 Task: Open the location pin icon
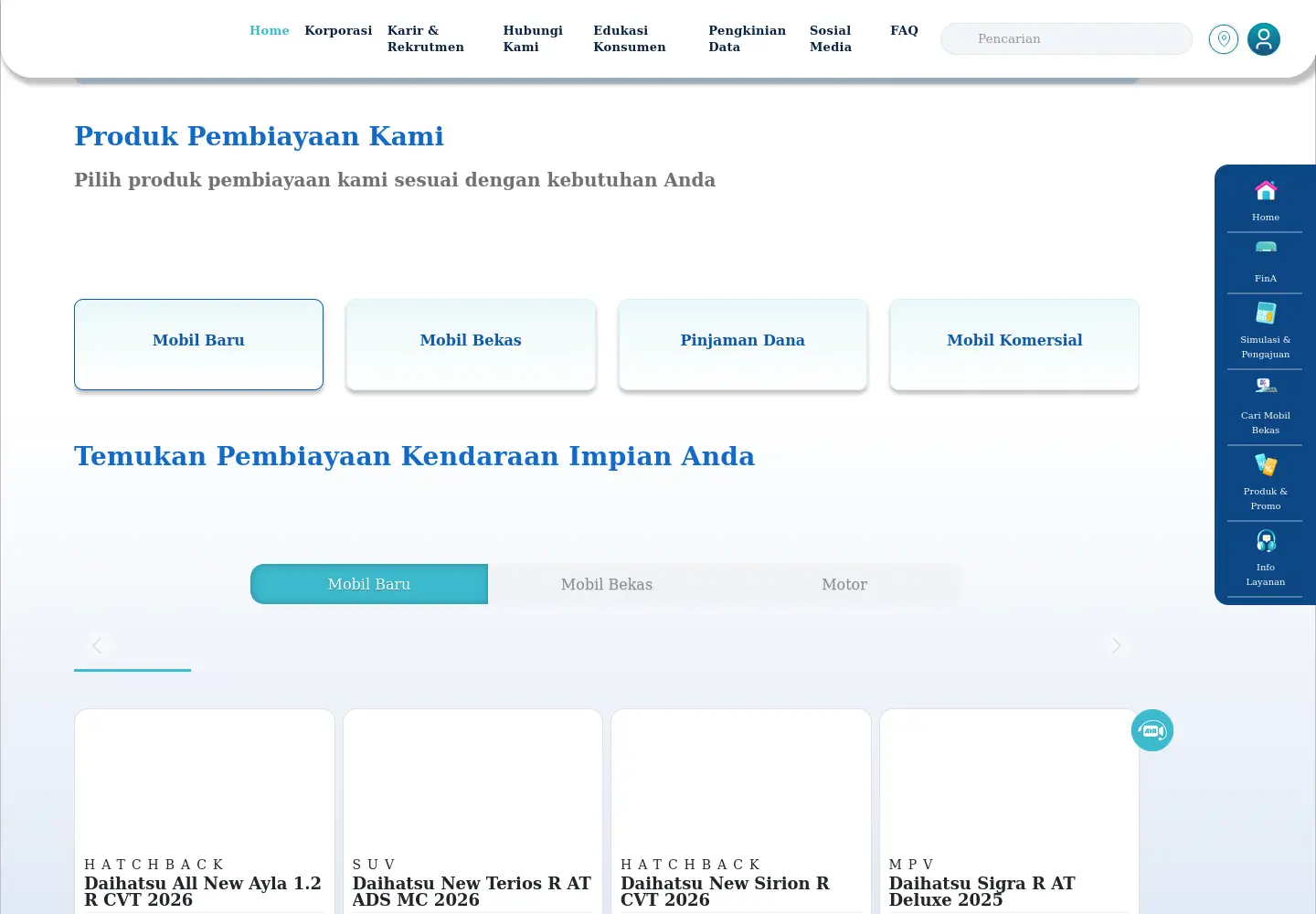tap(1223, 39)
